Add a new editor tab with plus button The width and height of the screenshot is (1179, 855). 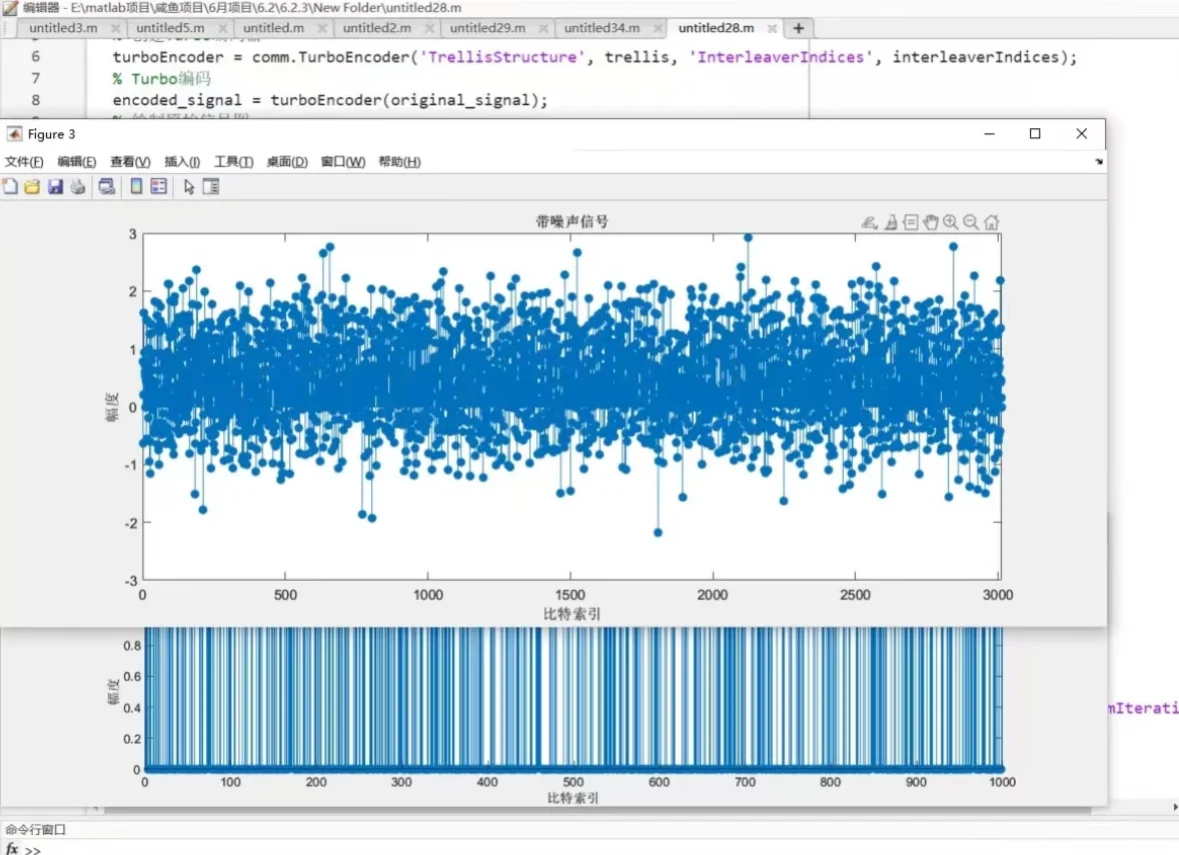click(799, 28)
